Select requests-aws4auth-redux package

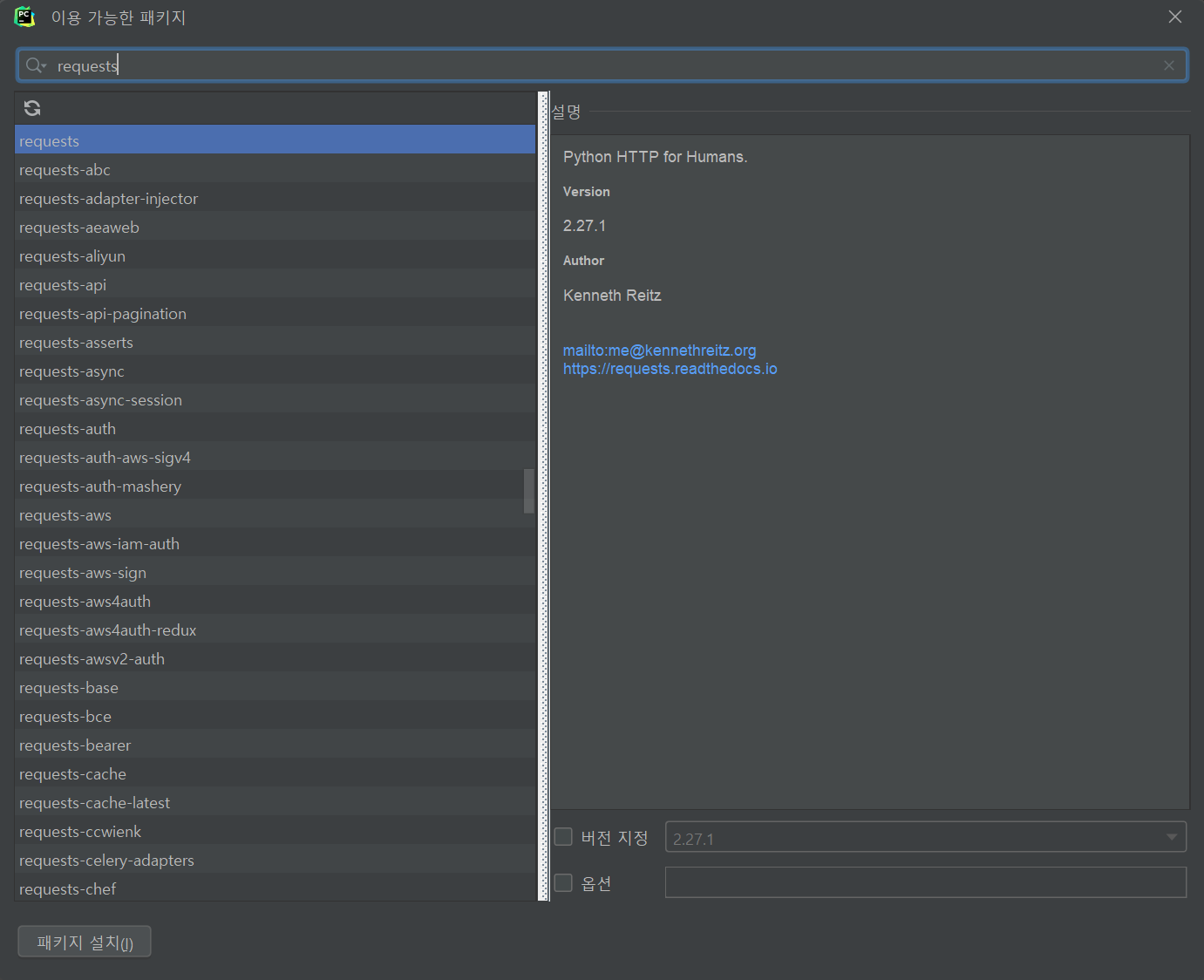click(275, 630)
